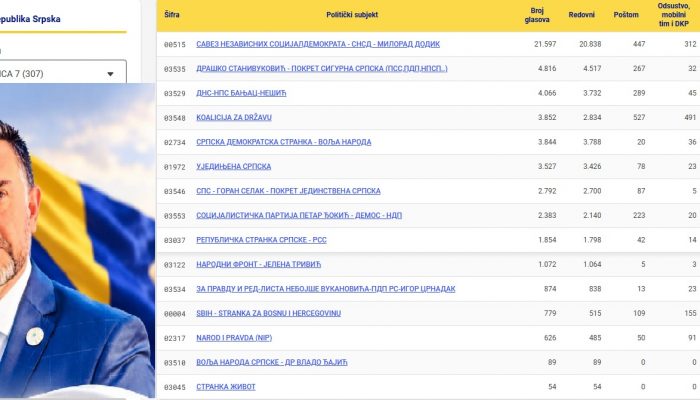Click the Odsustvo, mobilni tim column header

click(x=674, y=15)
